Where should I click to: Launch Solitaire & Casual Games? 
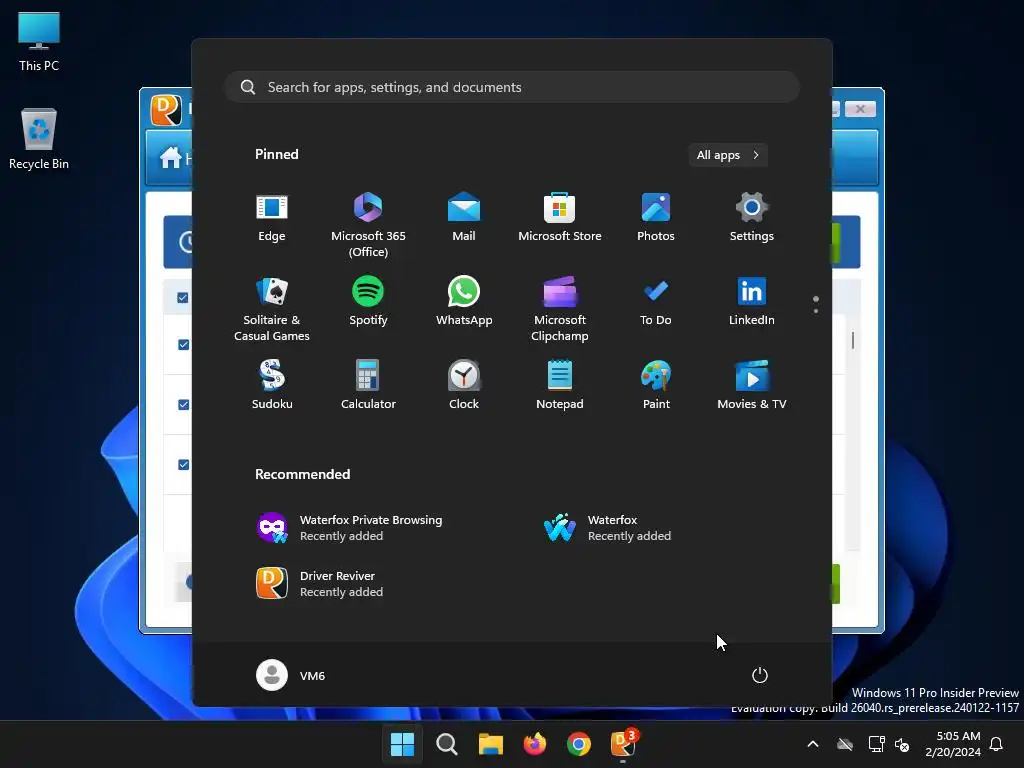[x=272, y=308]
